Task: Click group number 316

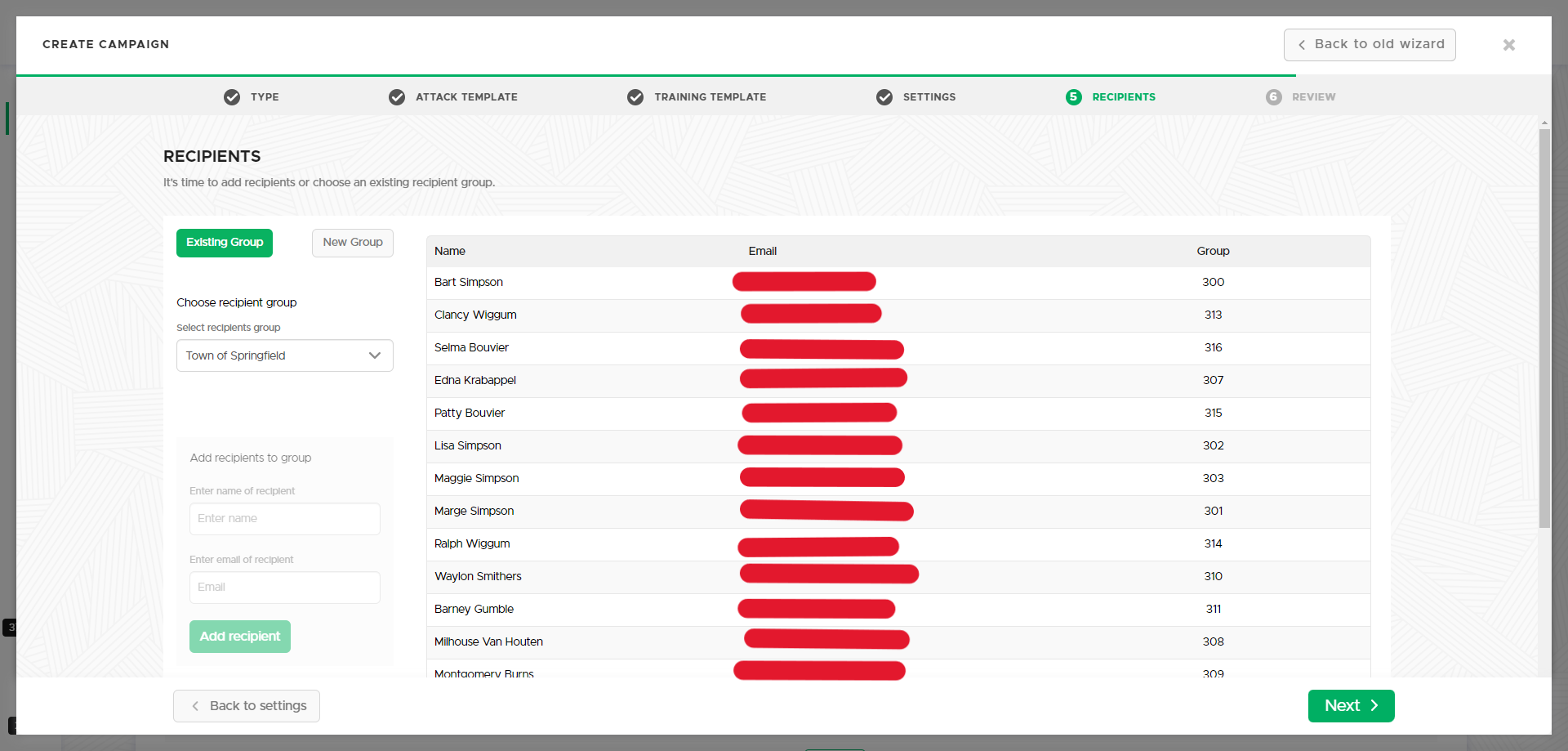Action: click(x=1214, y=347)
